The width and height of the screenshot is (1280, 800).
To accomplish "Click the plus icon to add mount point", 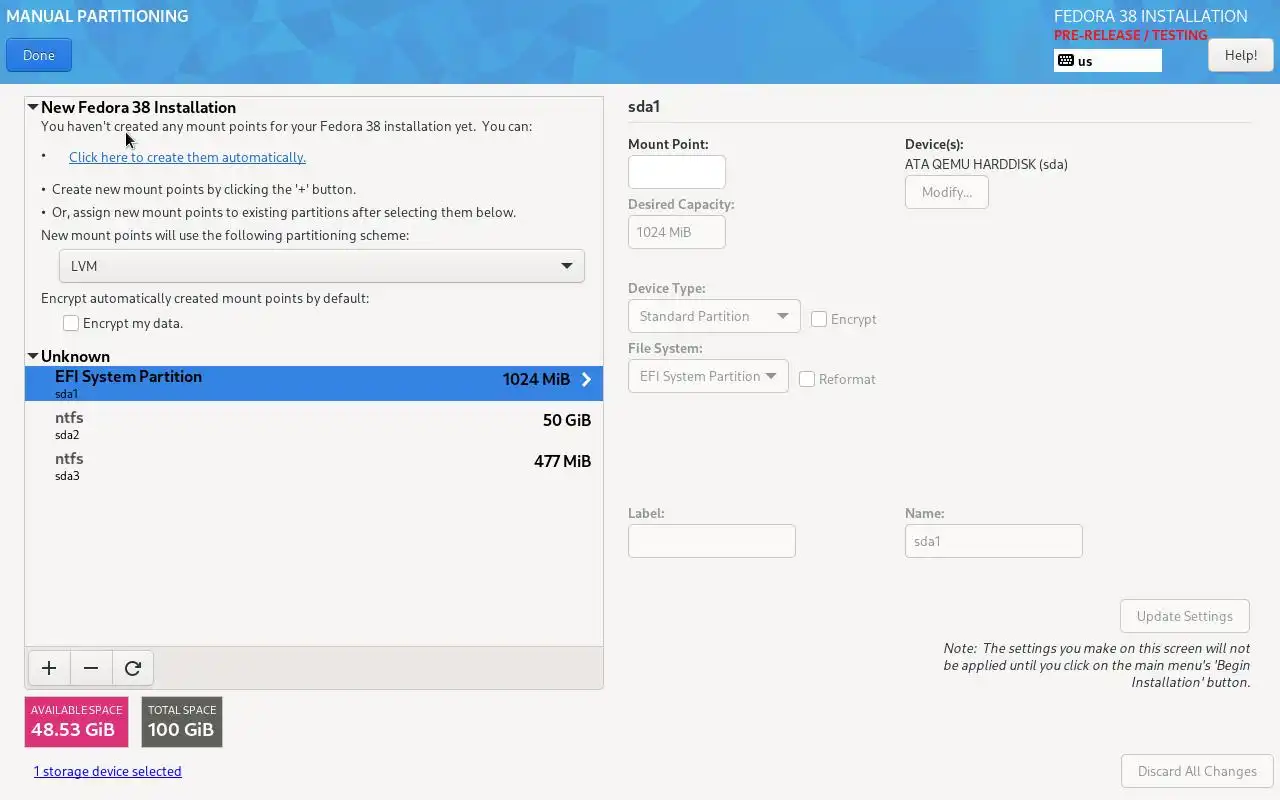I will click(x=49, y=668).
